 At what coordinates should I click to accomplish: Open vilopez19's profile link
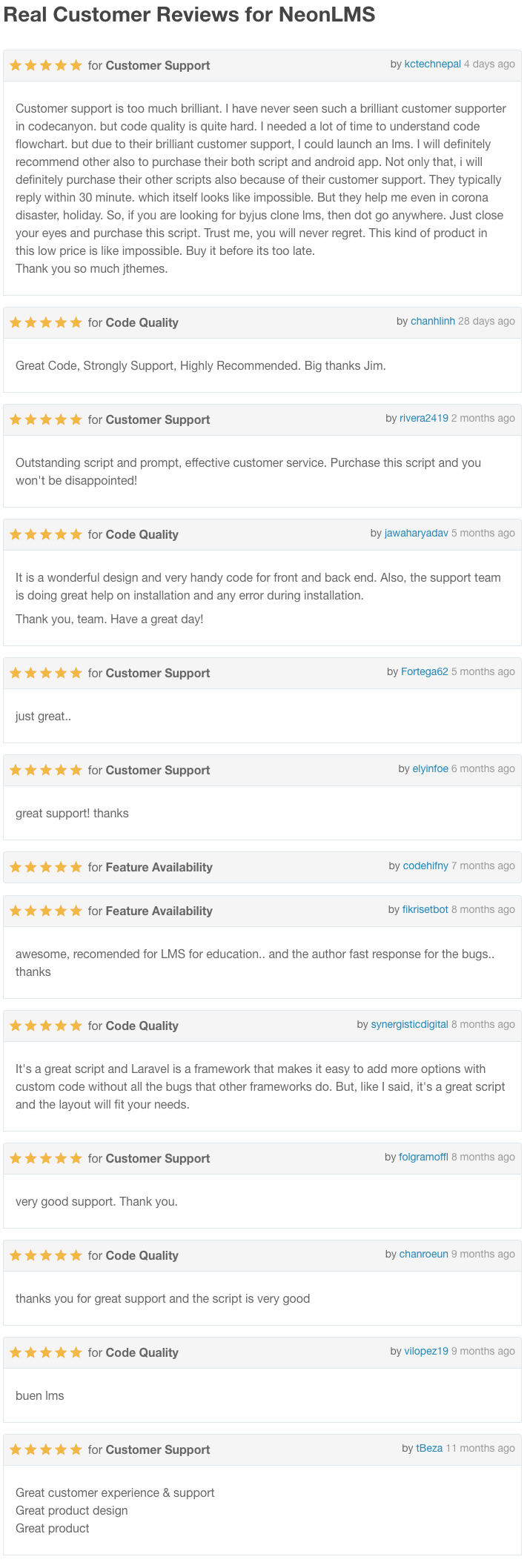[426, 1352]
